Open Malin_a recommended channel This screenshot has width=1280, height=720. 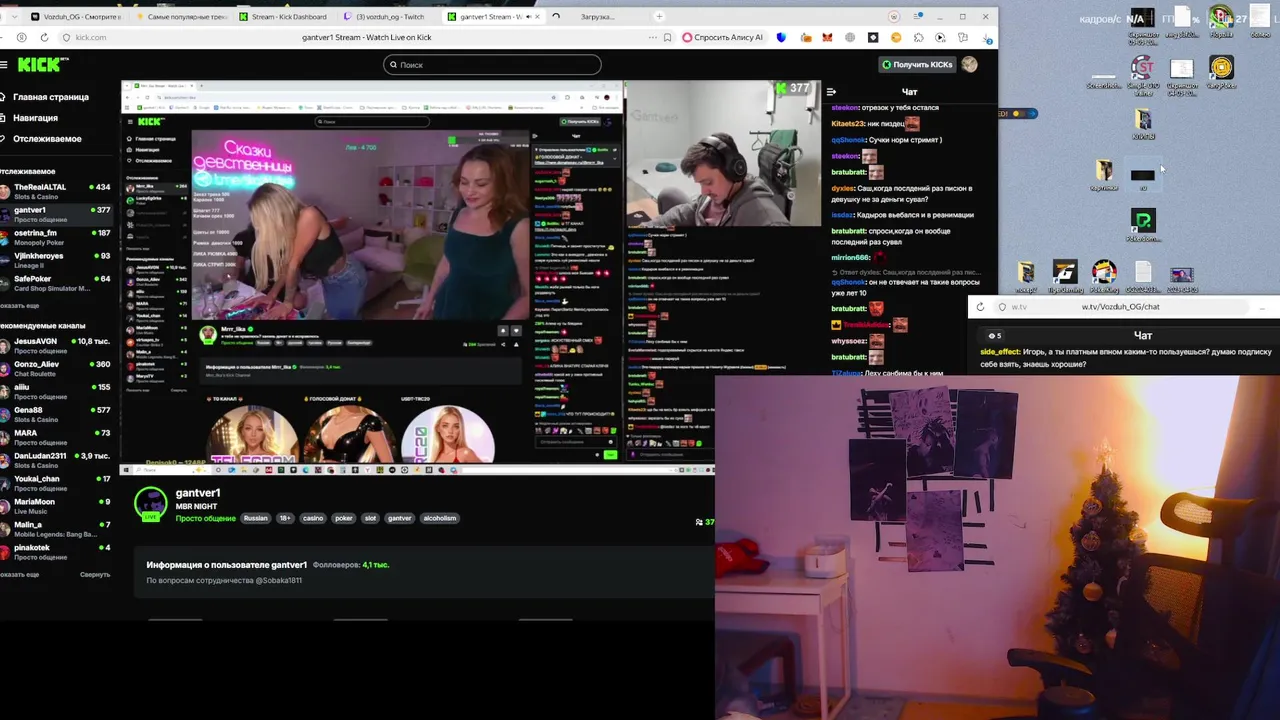click(x=56, y=529)
